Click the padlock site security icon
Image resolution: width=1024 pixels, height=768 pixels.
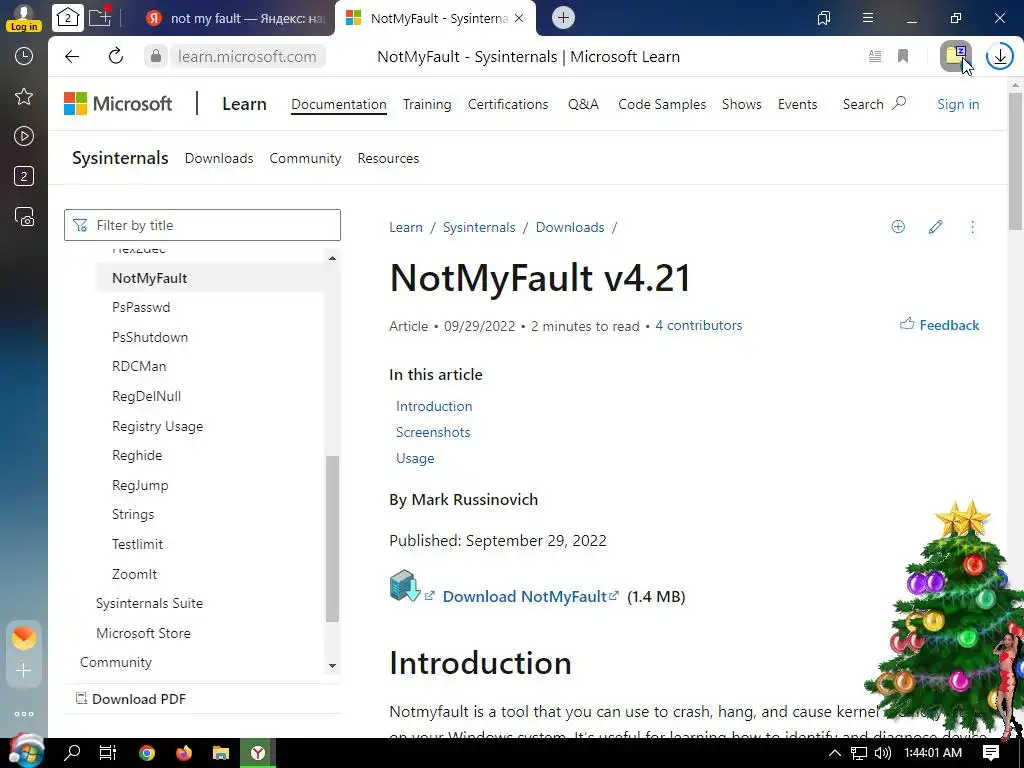point(155,56)
